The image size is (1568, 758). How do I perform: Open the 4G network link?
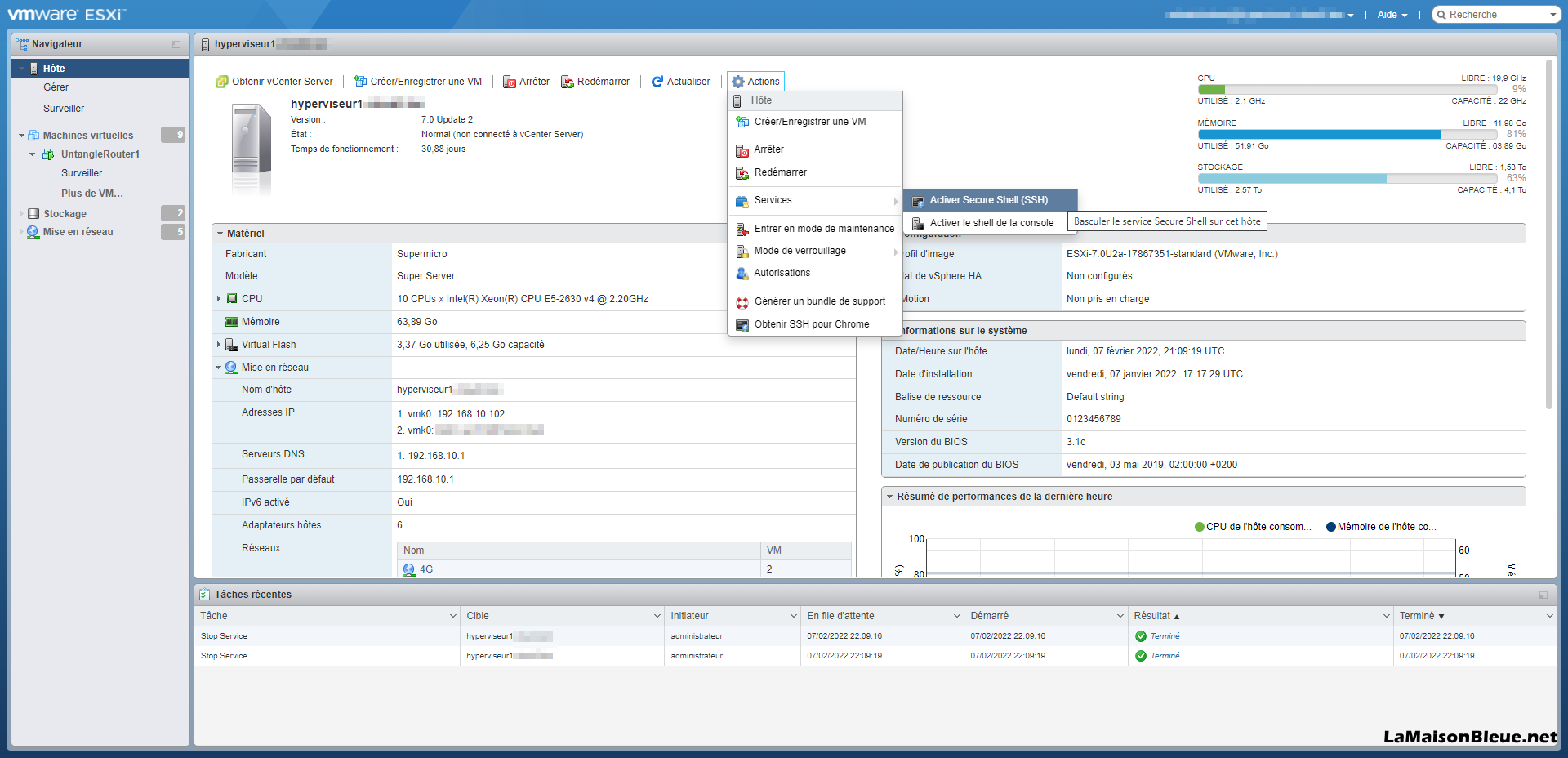(426, 569)
